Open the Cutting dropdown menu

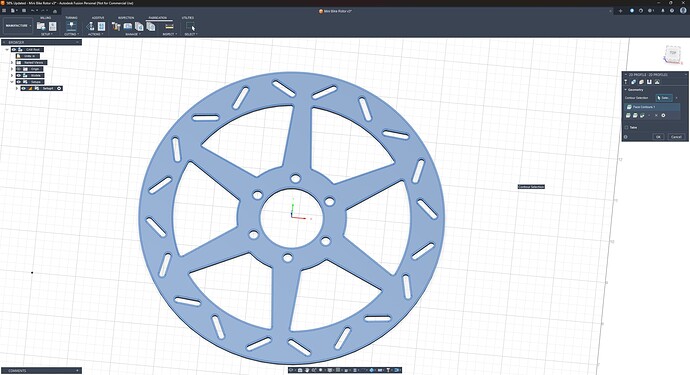coord(71,34)
